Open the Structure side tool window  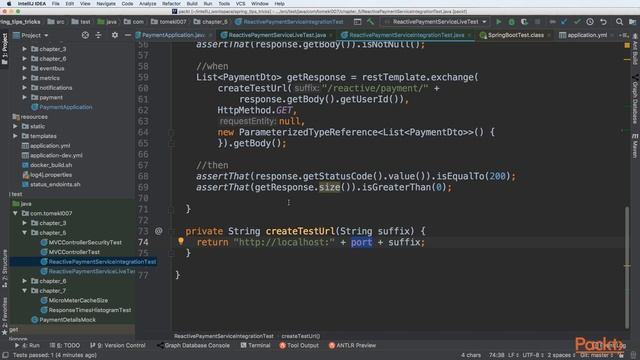[x=4, y=268]
